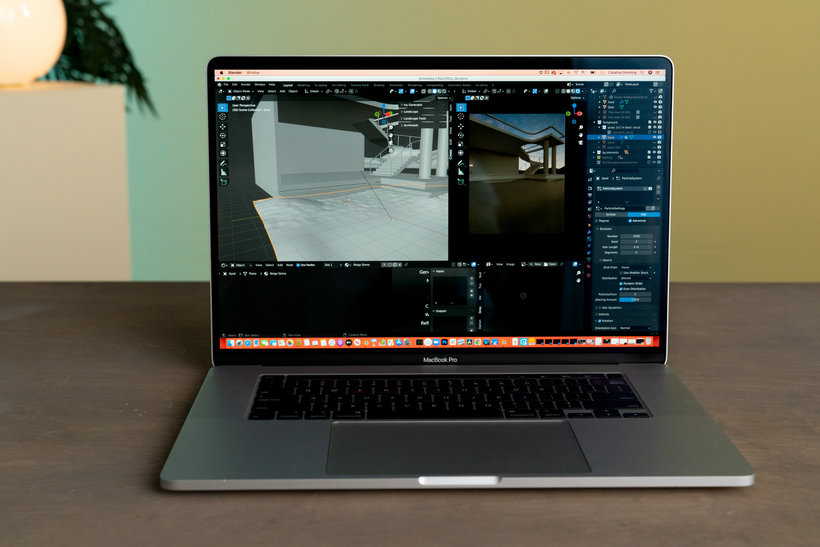Enable the Use Modifier Stack checkbox

[x=621, y=272]
